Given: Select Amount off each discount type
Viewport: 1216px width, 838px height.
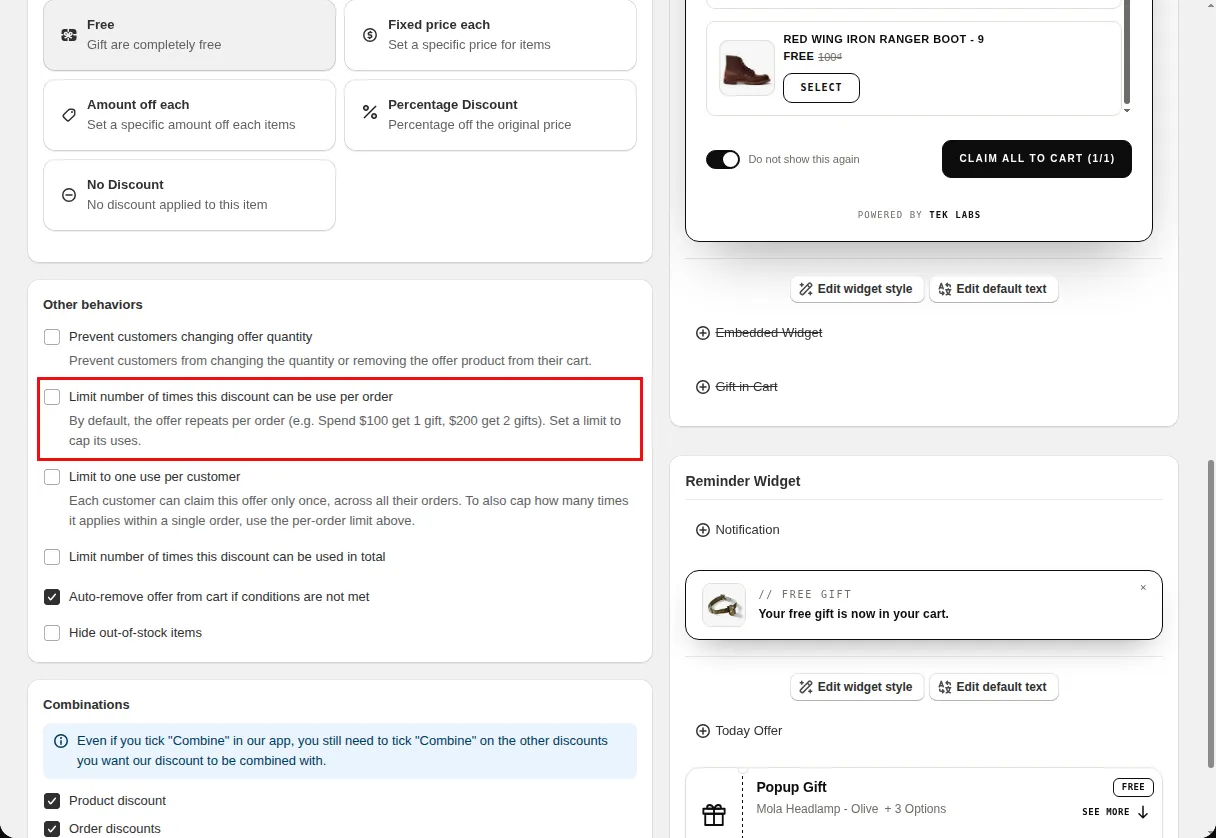Looking at the screenshot, I should pos(189,115).
